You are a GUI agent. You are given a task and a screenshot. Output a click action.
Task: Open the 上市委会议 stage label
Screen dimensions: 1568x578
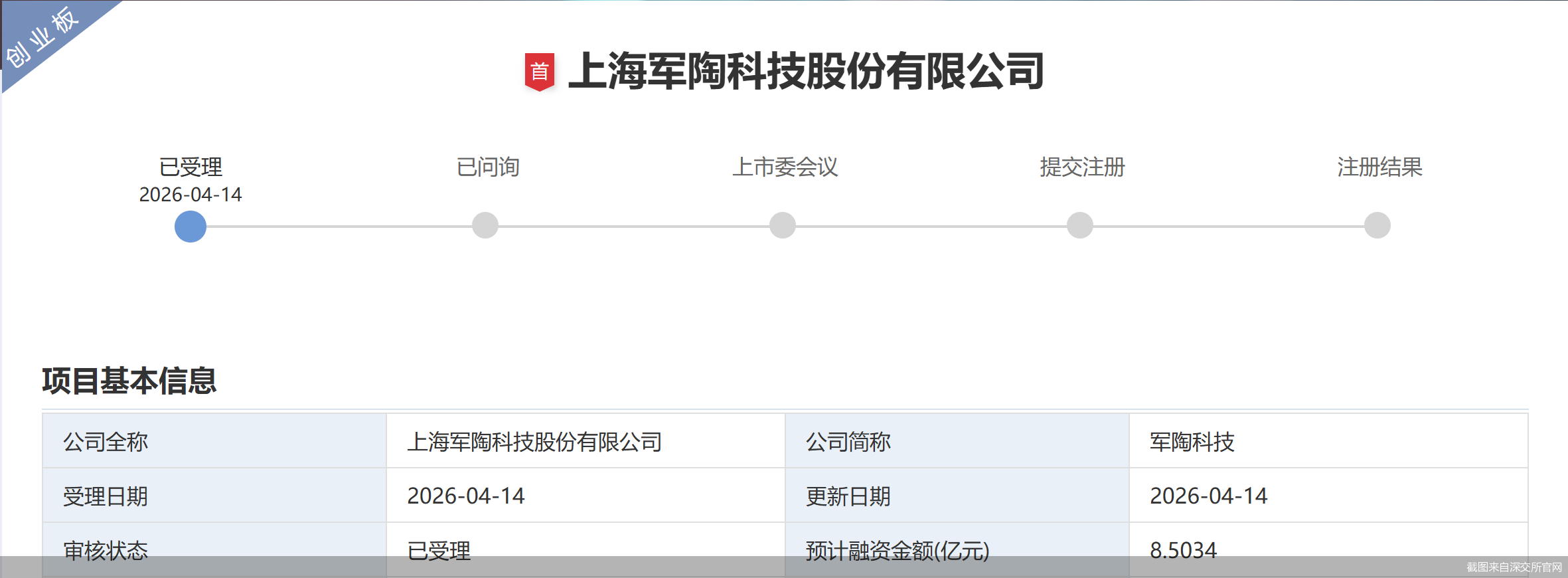[x=785, y=167]
